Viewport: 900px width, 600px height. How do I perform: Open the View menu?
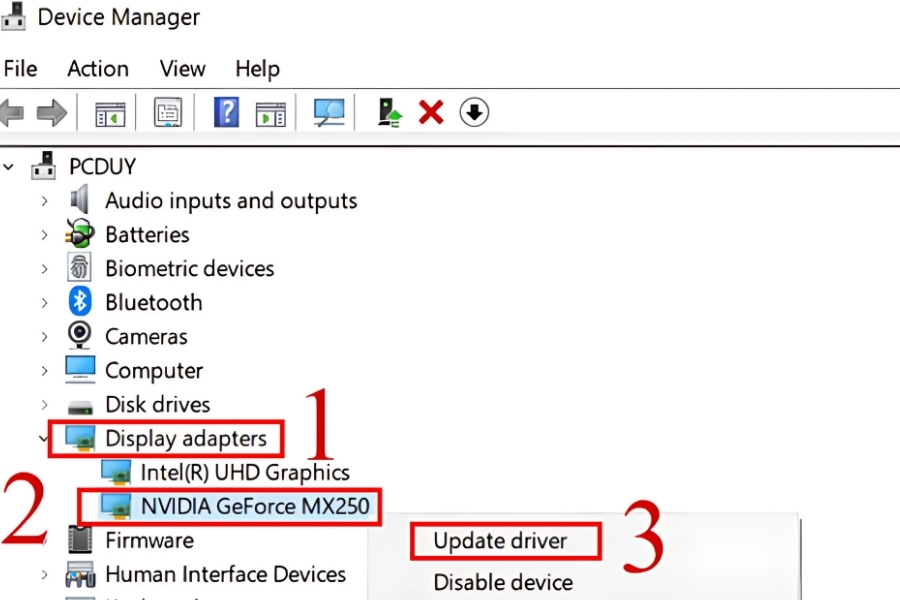click(x=183, y=69)
